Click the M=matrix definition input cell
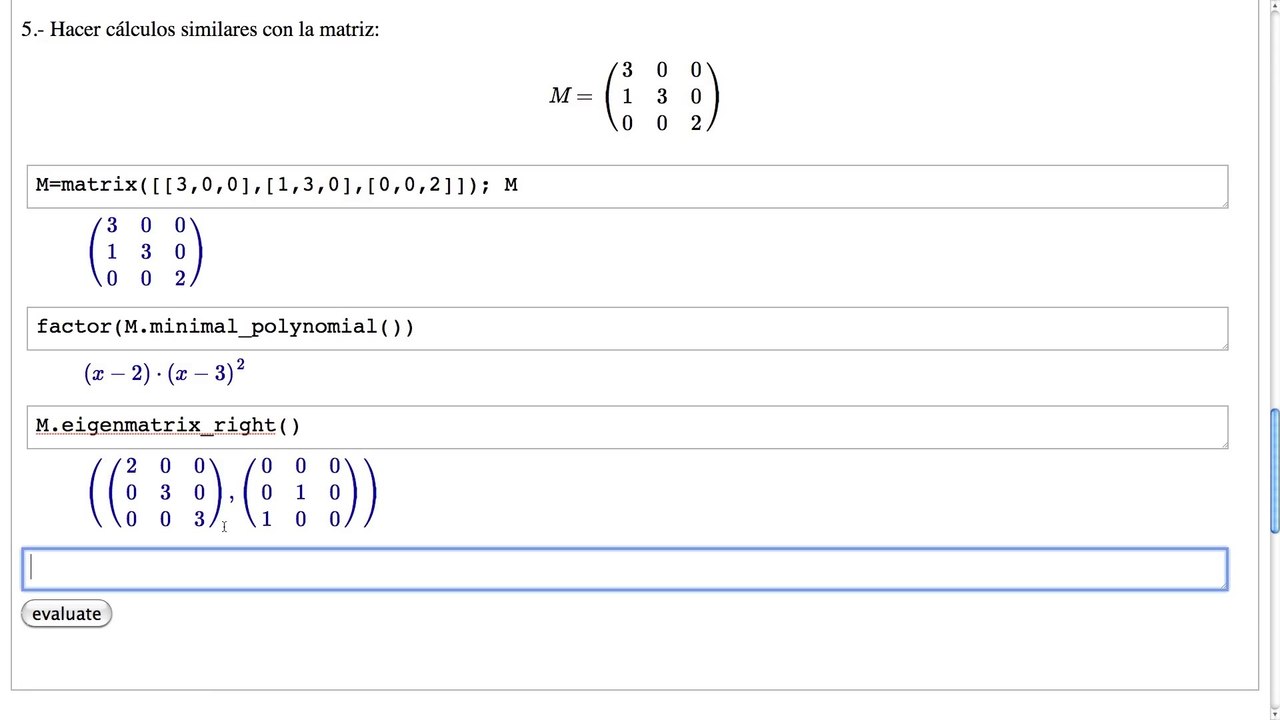1280x720 pixels. [x=627, y=187]
